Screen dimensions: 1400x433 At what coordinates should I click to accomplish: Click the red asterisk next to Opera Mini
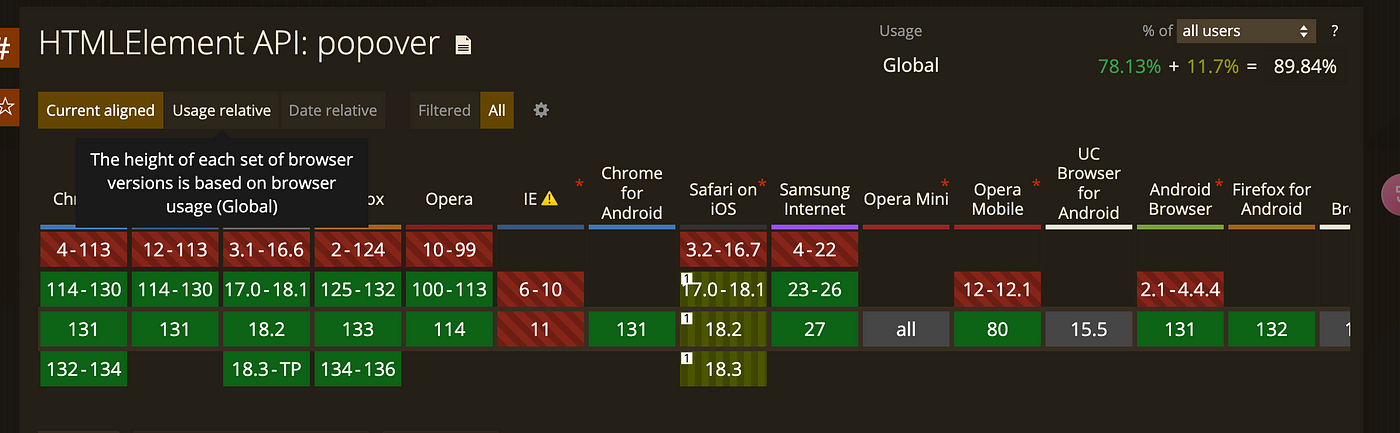pos(944,184)
